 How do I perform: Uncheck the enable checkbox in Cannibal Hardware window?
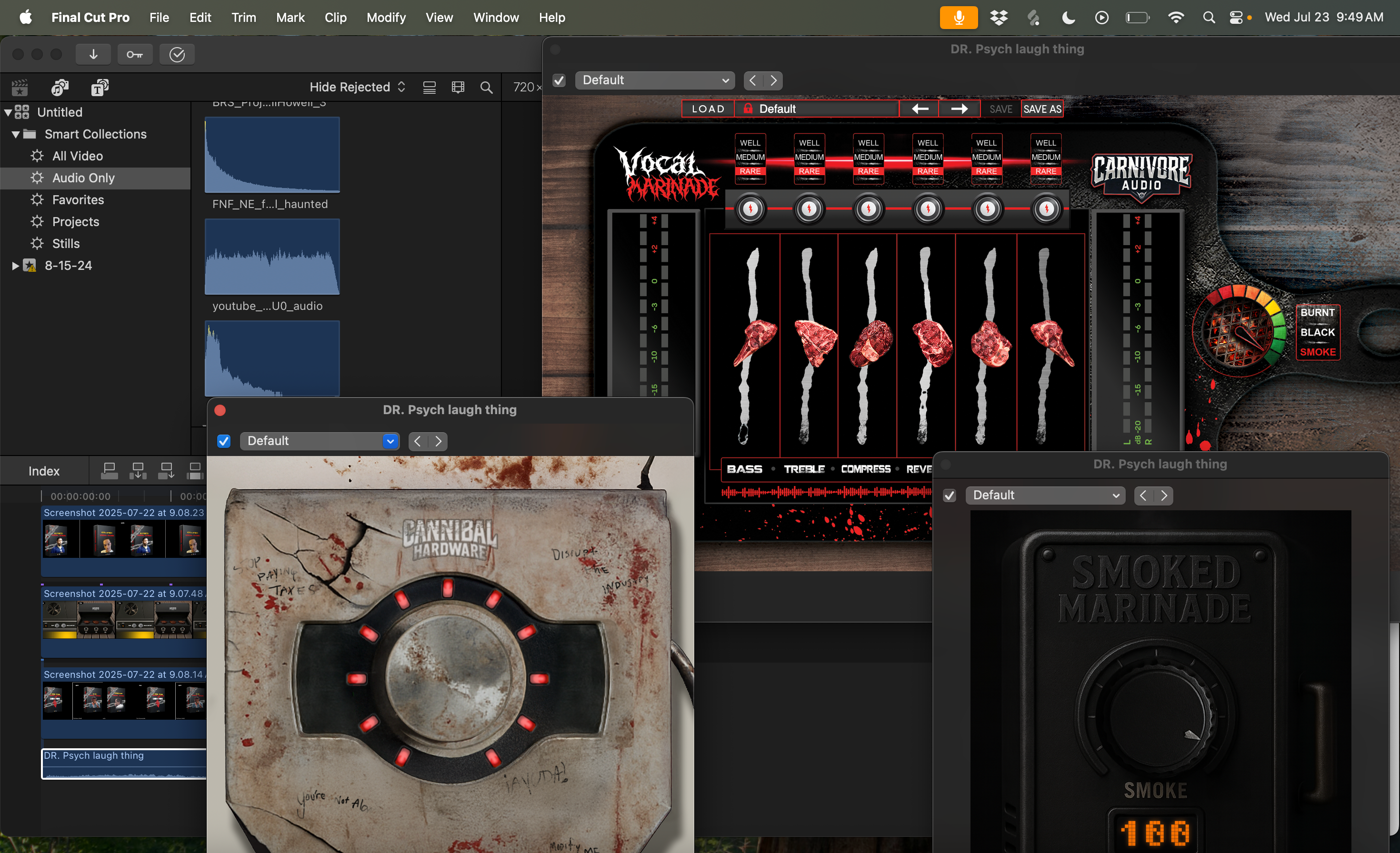[x=224, y=441]
